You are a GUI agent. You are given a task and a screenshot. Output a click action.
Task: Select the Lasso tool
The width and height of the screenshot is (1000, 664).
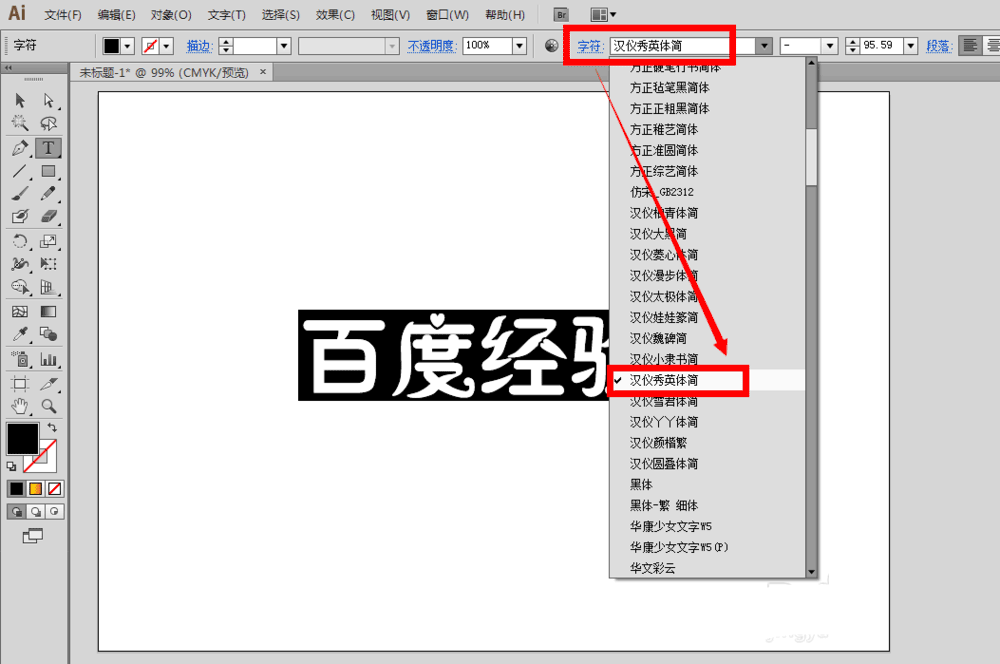tap(48, 123)
